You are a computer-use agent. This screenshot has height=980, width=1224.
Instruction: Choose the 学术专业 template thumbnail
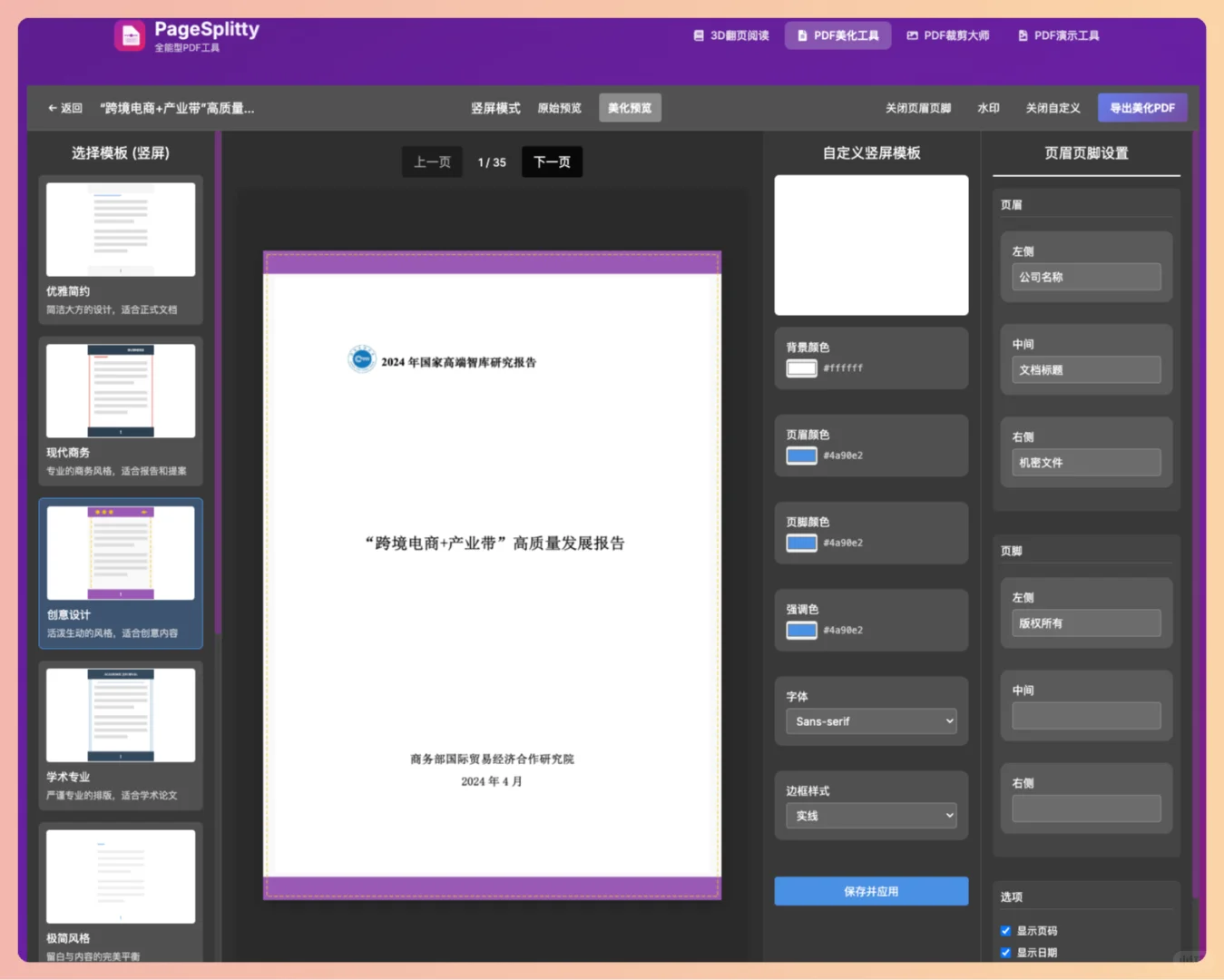coord(121,715)
